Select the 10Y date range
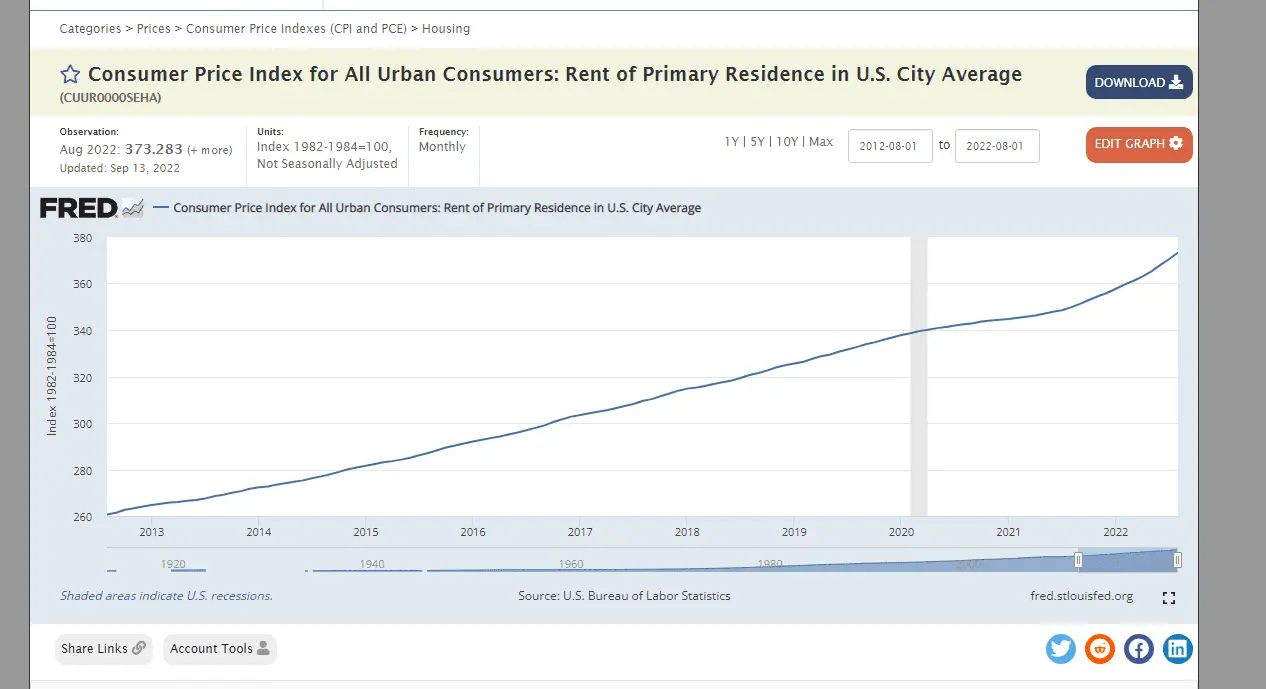The width and height of the screenshot is (1266, 689). point(787,142)
